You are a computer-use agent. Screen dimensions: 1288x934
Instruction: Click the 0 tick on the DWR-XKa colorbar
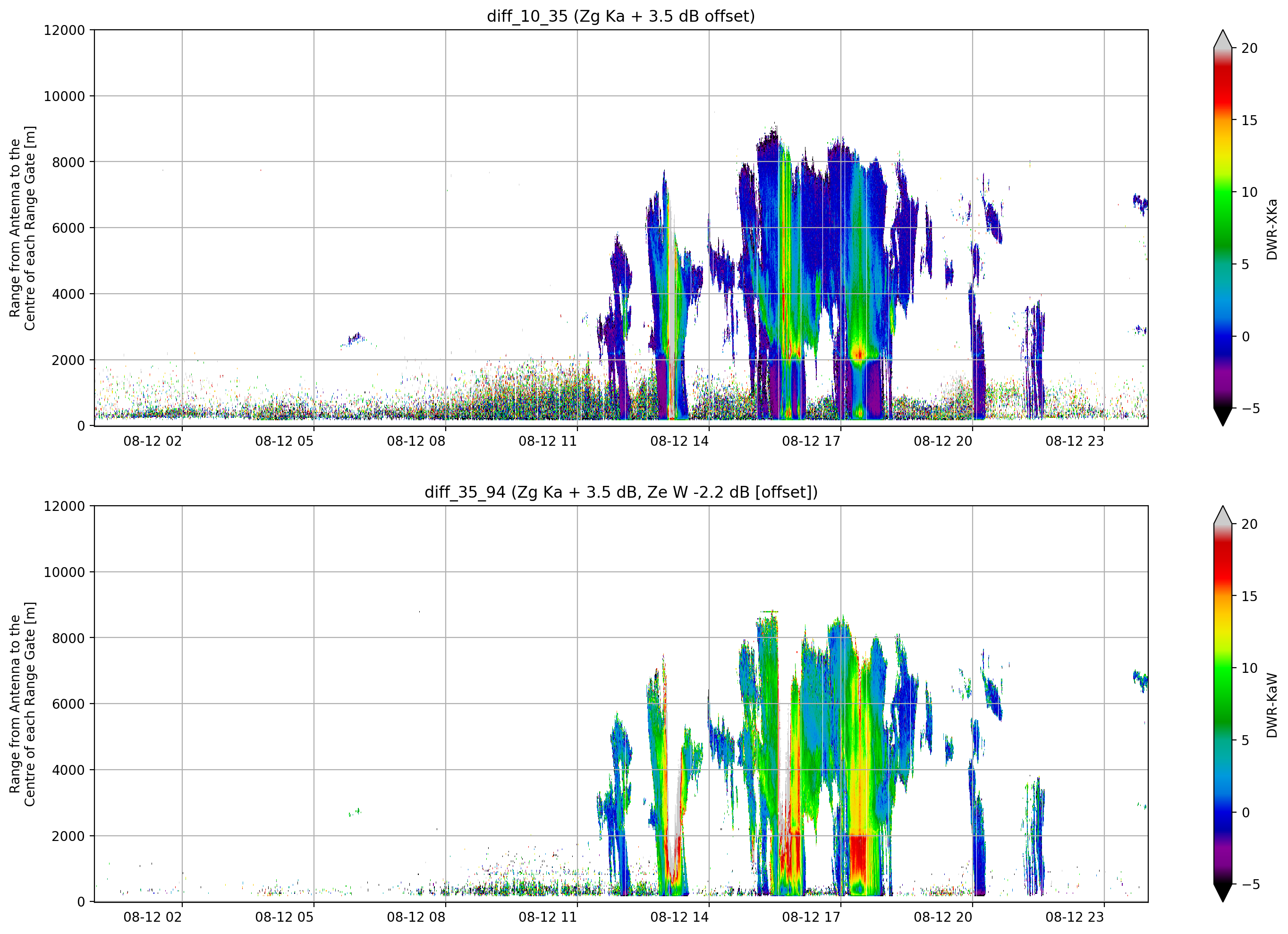(x=1246, y=336)
